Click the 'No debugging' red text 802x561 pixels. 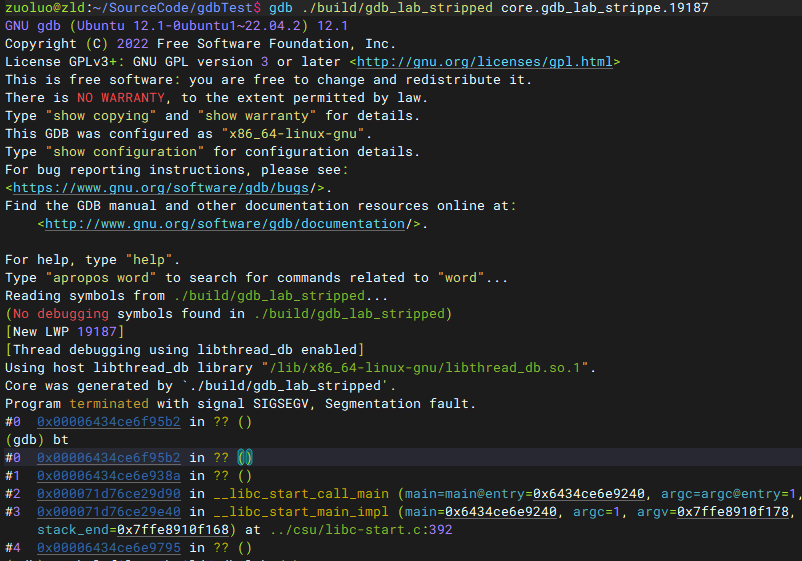61,314
